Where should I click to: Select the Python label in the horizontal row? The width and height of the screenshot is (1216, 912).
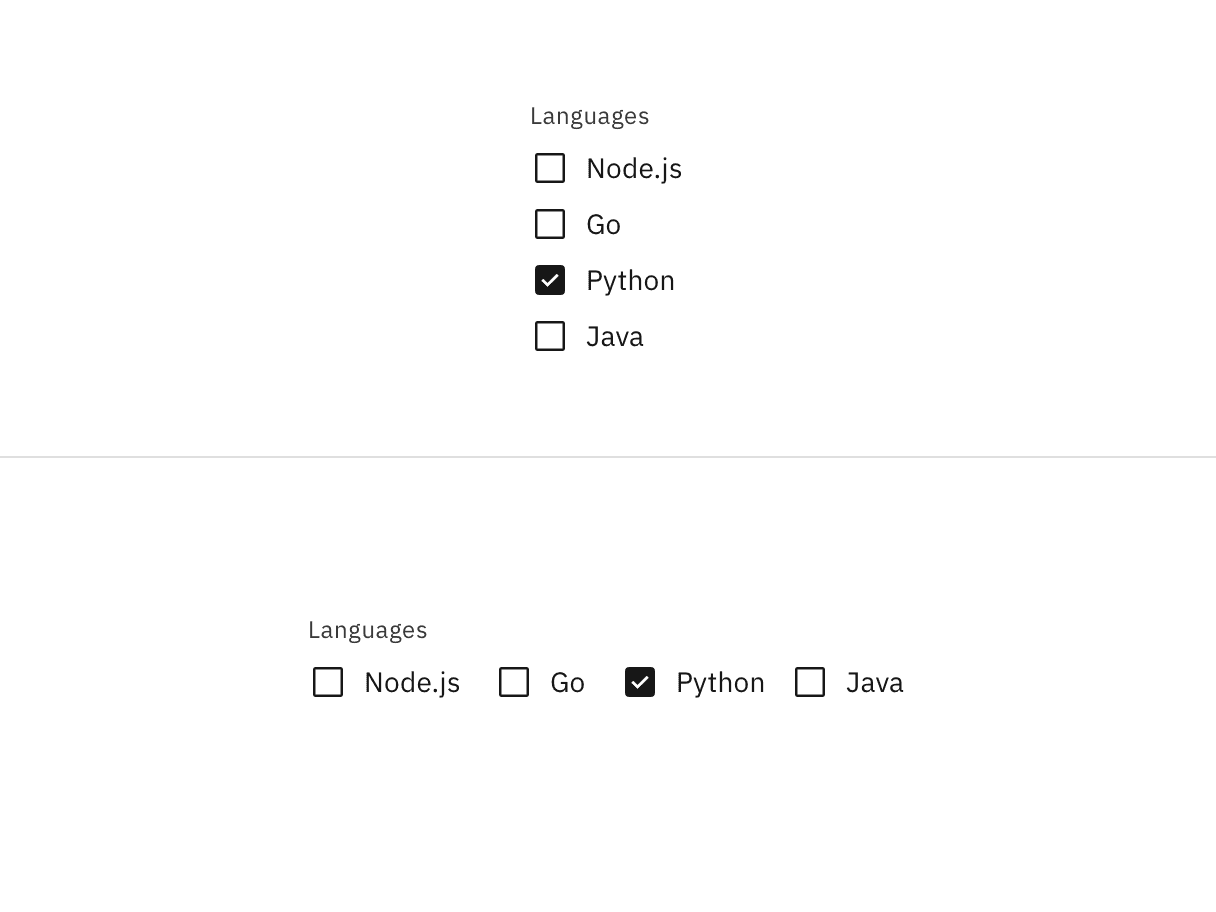(x=720, y=682)
